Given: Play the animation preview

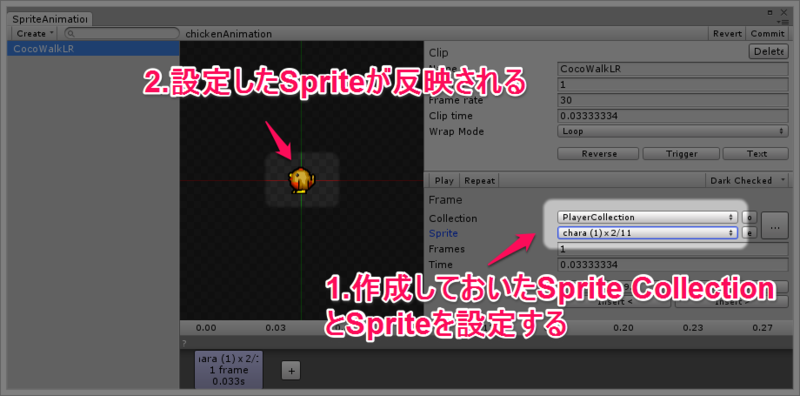Looking at the screenshot, I should point(444,181).
